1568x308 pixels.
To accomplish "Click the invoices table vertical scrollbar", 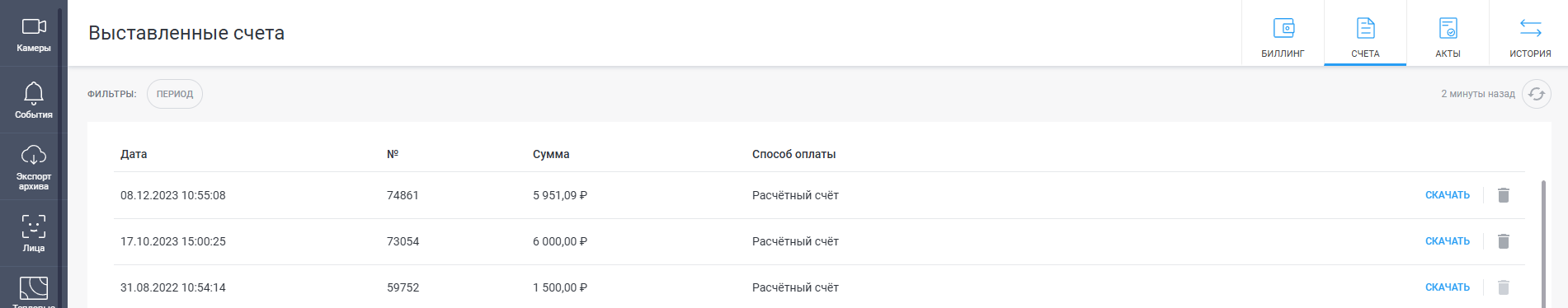I will click(1543, 243).
